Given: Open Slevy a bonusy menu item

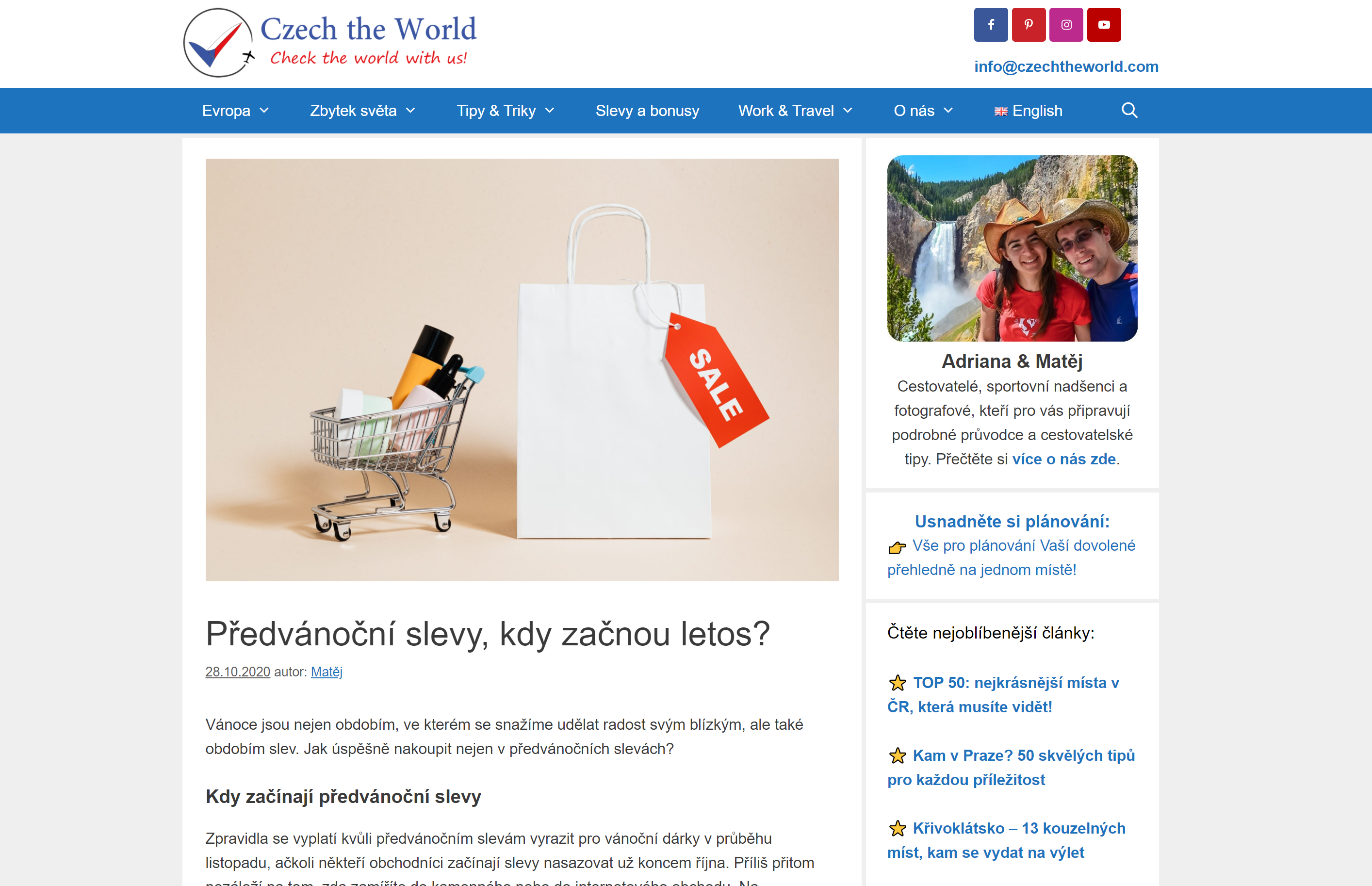Looking at the screenshot, I should [647, 111].
